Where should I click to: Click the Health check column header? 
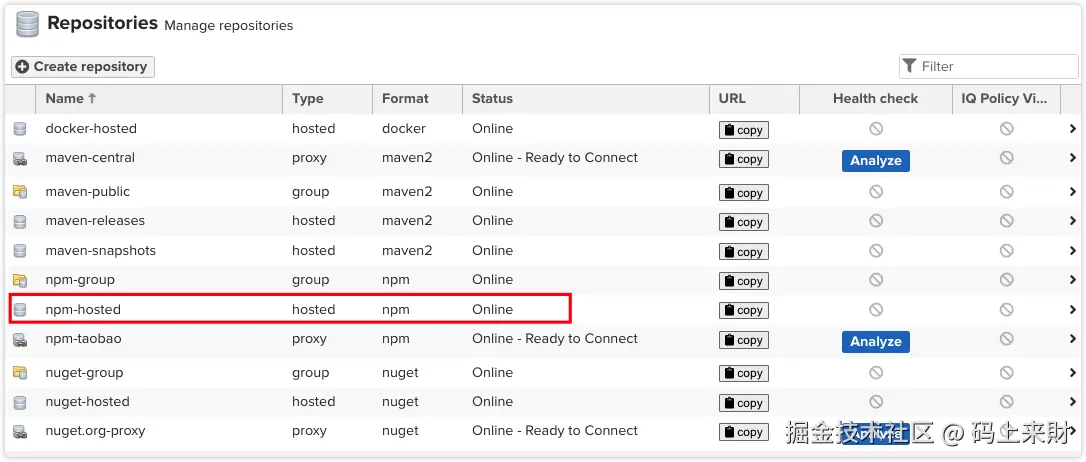click(875, 99)
